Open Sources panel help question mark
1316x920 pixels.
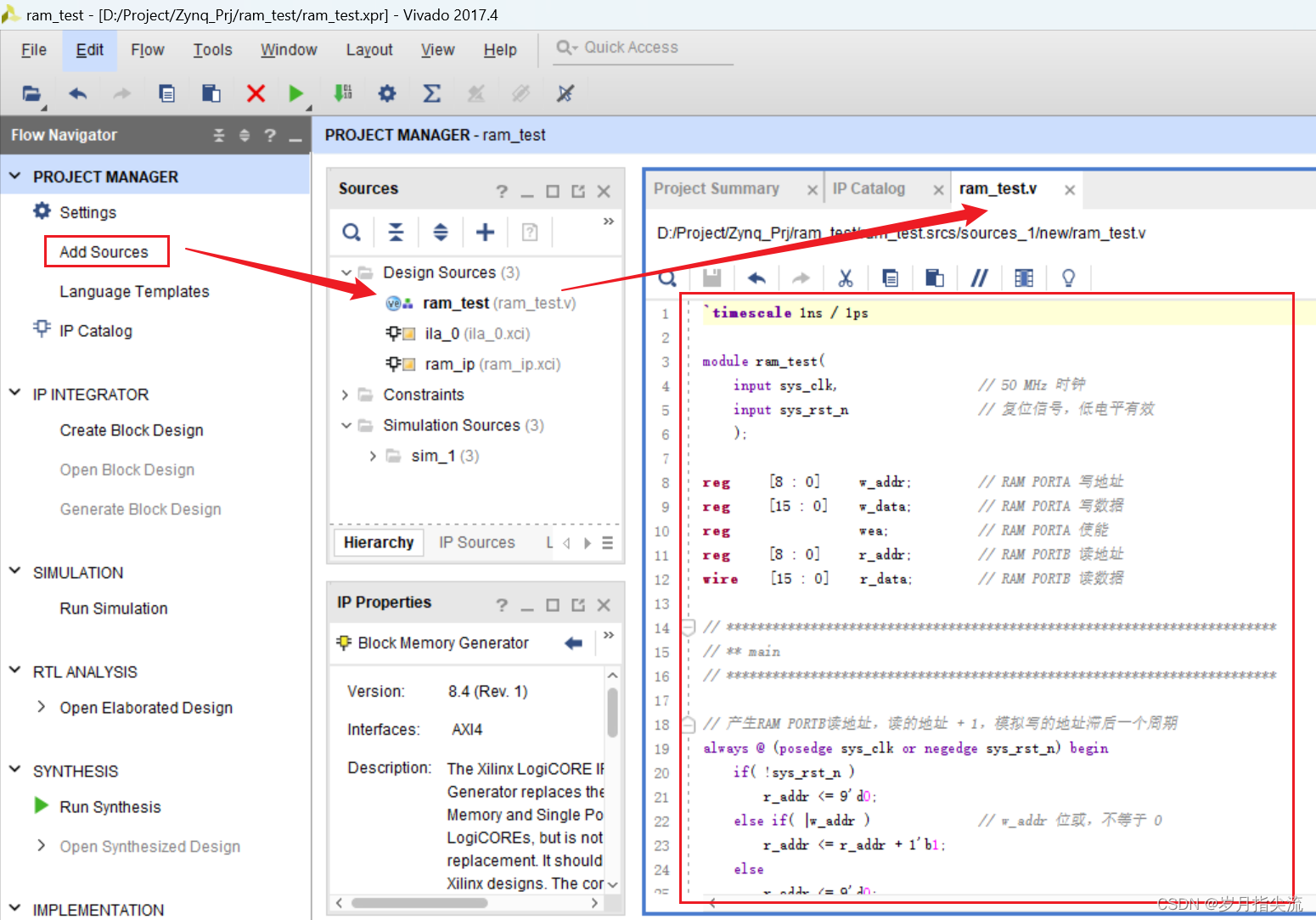[502, 191]
